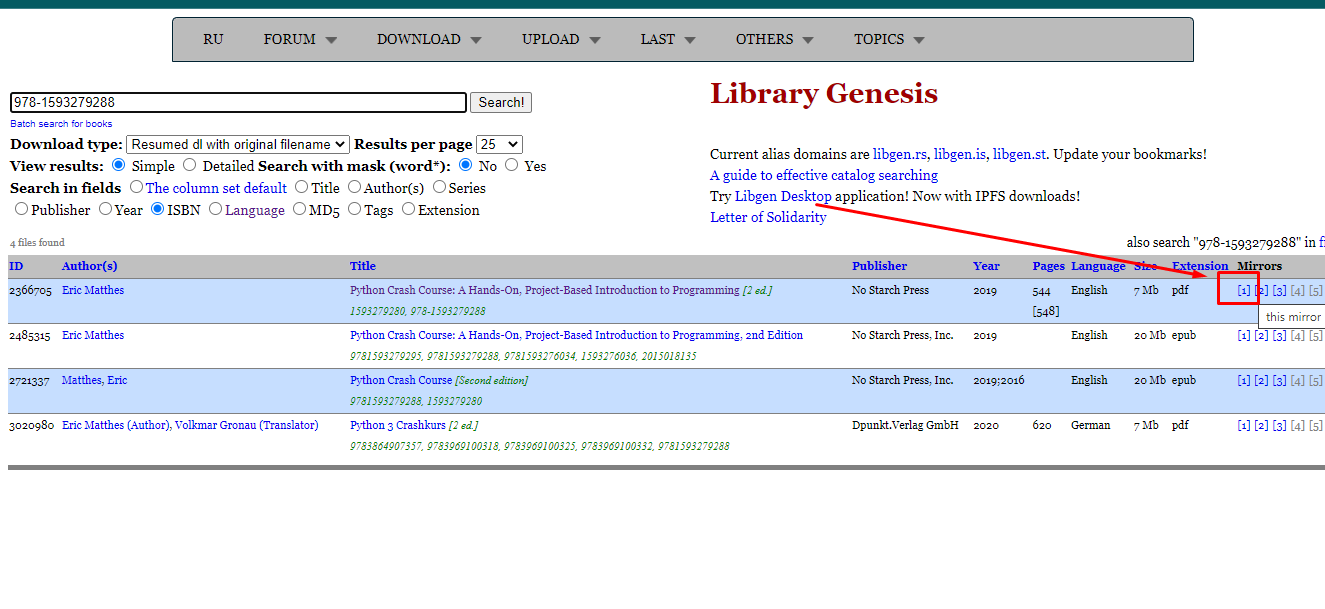
Task: Open Python 3 Crashkurs title link
Action: click(x=398, y=425)
